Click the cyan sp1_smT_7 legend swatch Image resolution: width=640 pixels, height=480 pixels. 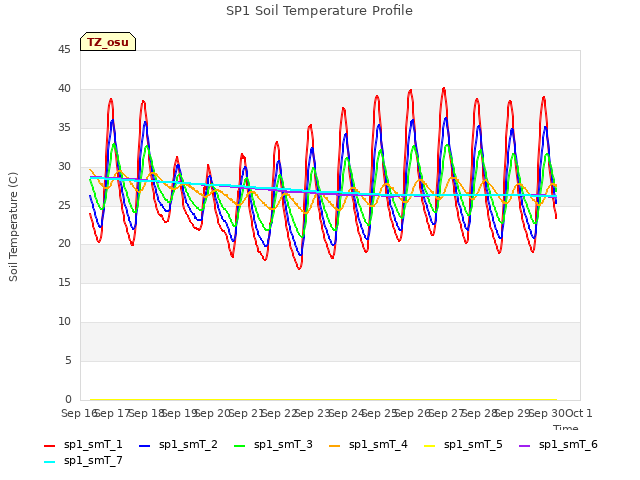(x=49, y=462)
